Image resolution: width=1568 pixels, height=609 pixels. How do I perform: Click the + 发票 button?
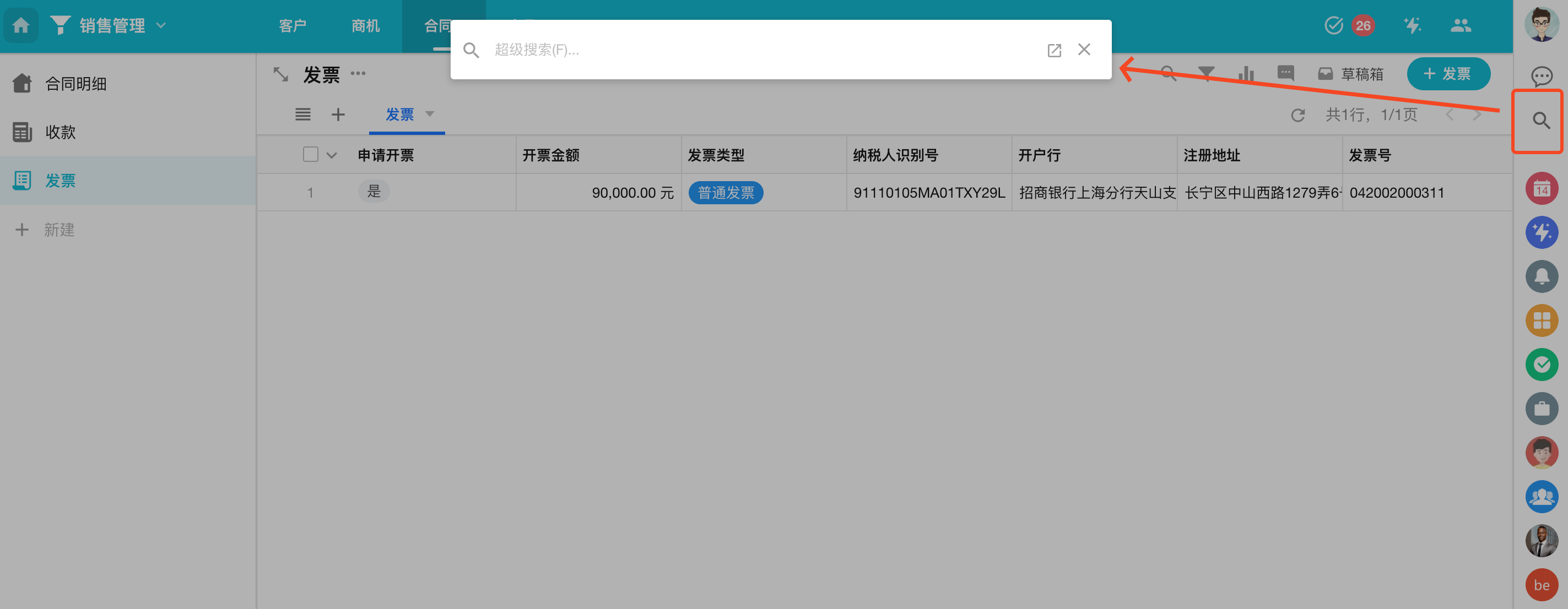coord(1447,74)
